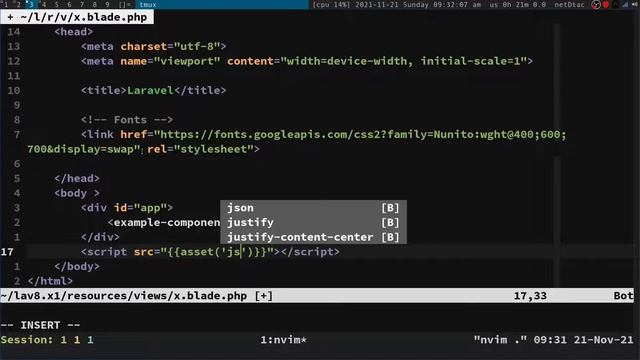Click the "nvim ." pane title in tmux bar
The height and width of the screenshot is (360, 640).
pos(500,340)
